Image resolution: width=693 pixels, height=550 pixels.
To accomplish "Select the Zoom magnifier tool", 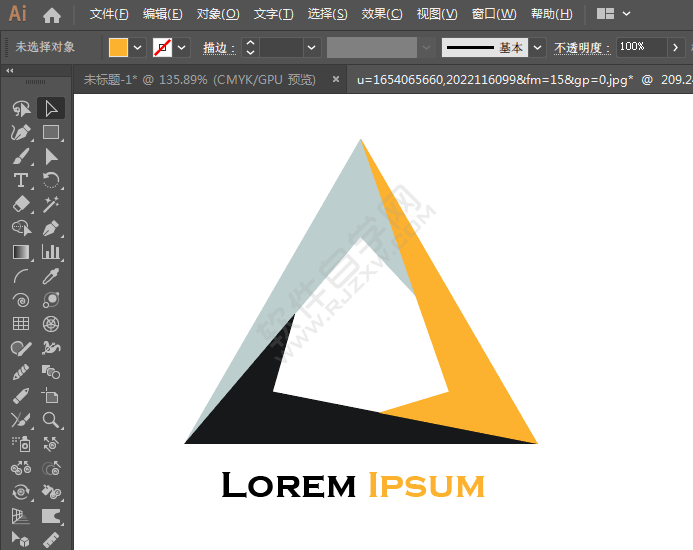I will pyautogui.click(x=50, y=420).
